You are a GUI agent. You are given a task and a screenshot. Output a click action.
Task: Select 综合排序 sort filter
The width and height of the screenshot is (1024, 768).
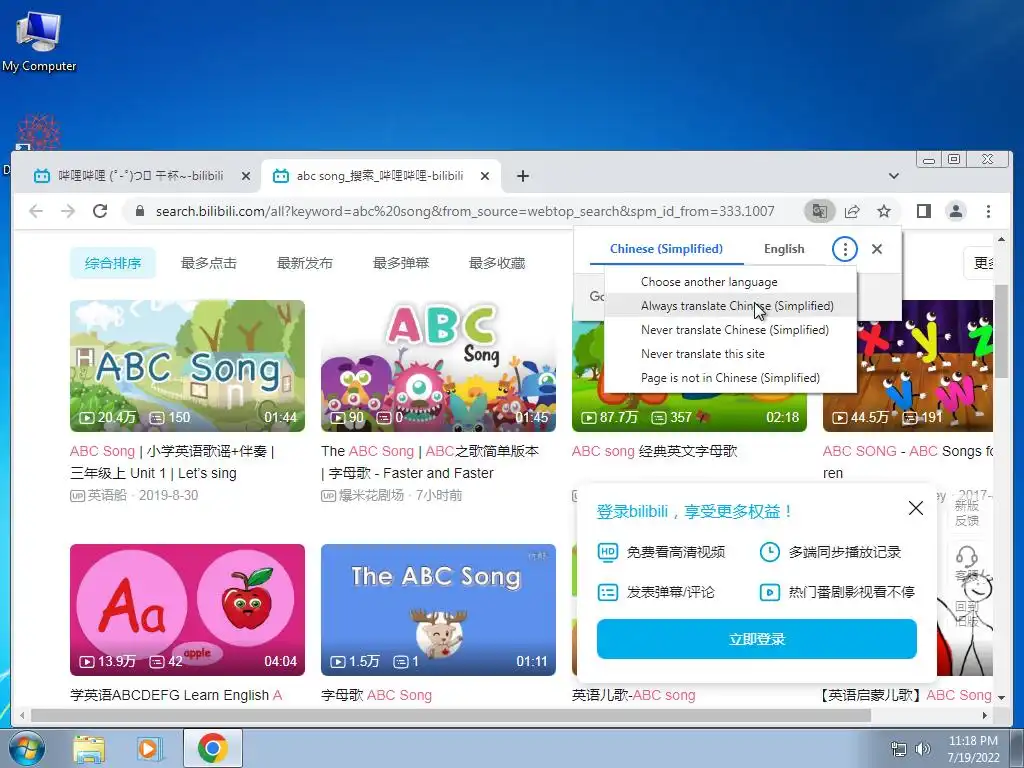[x=112, y=263]
